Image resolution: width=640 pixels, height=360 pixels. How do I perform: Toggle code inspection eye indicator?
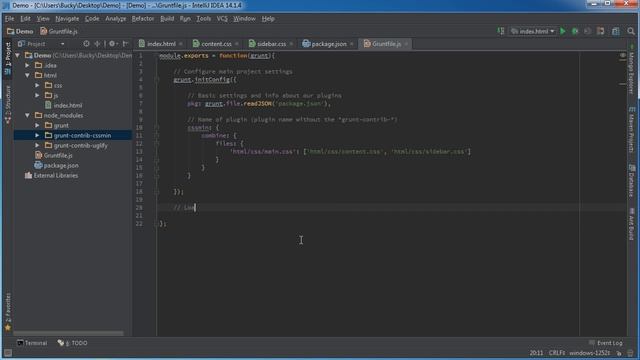(622, 55)
